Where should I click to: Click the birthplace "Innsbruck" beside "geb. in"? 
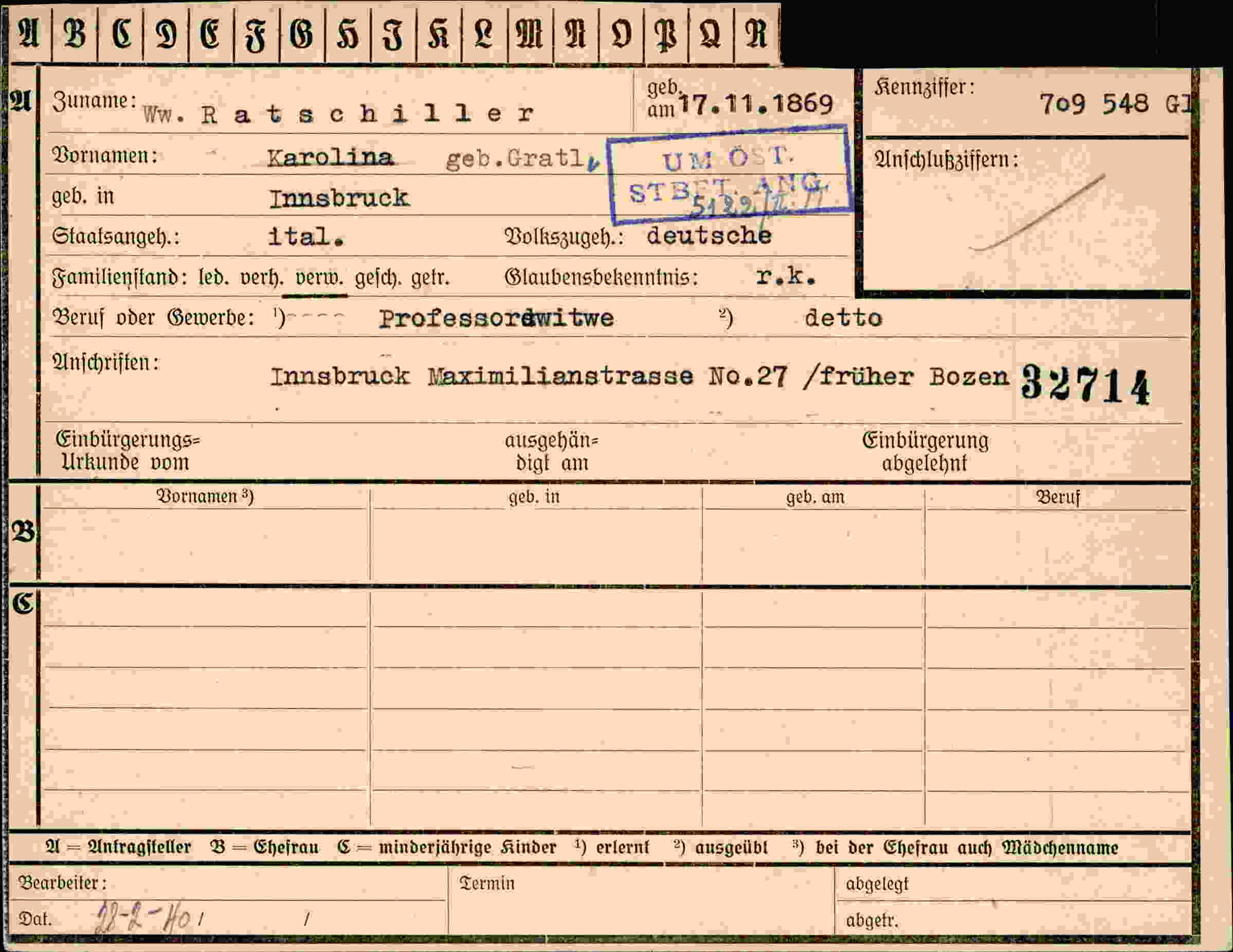(339, 198)
